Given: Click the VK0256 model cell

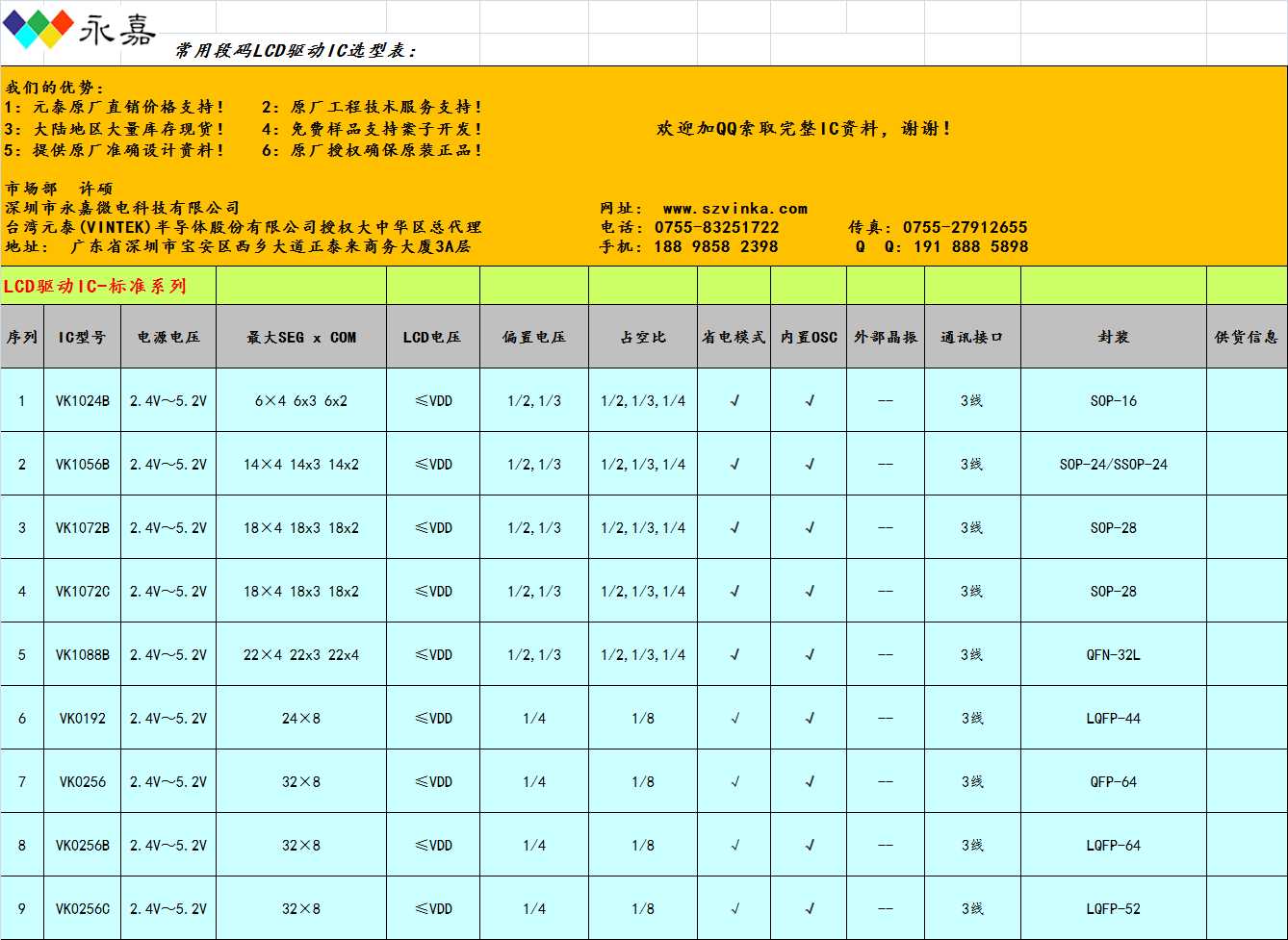Looking at the screenshot, I should tap(82, 781).
